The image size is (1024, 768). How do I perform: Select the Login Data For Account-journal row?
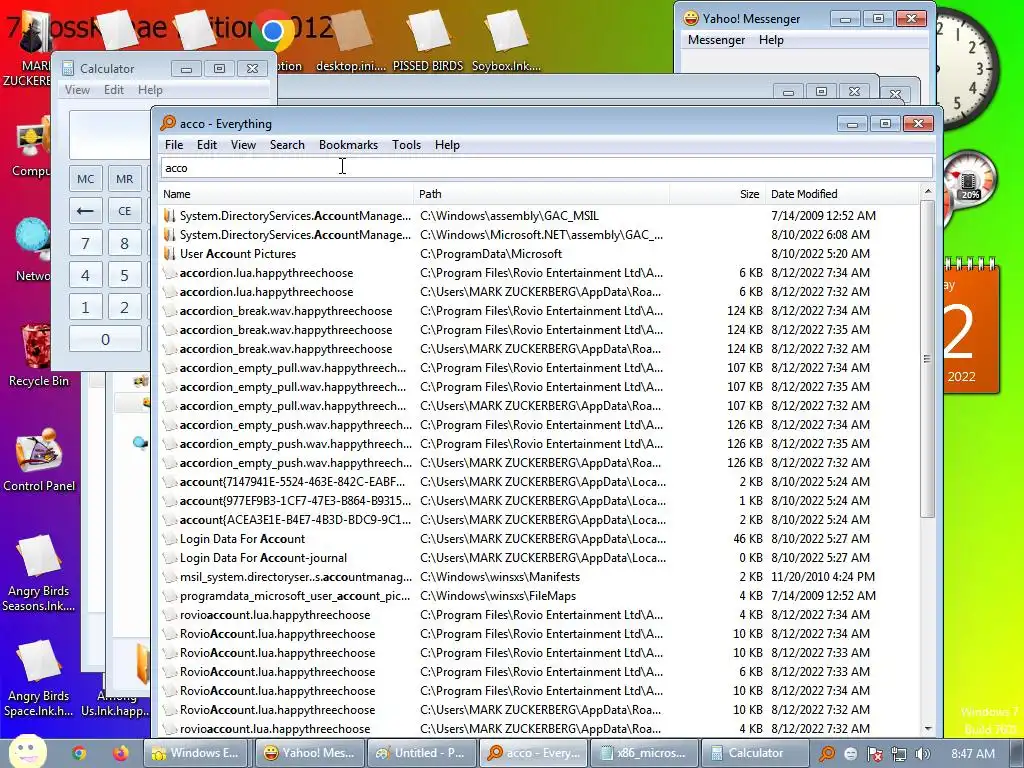click(539, 558)
